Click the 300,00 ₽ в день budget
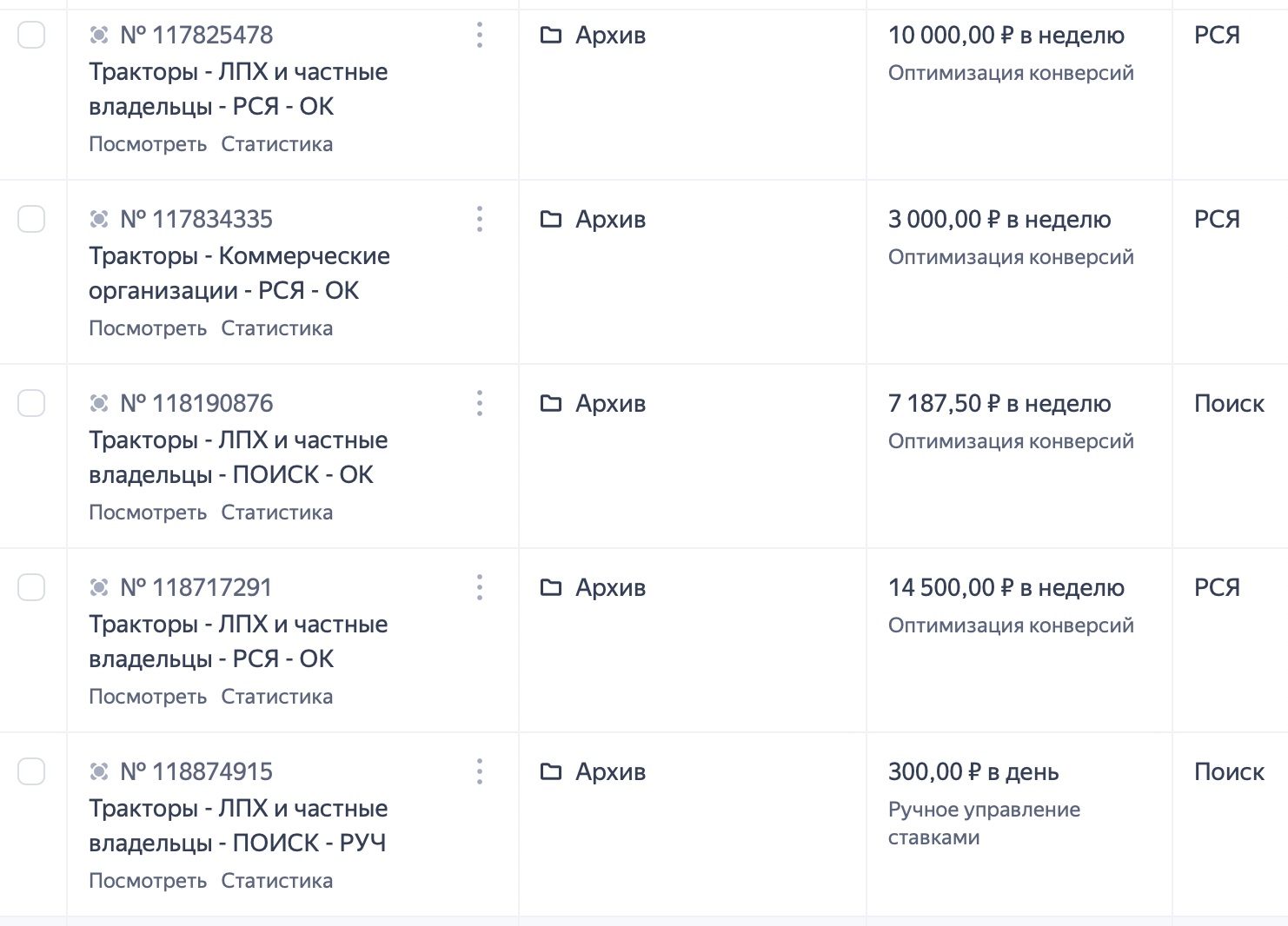 coord(973,772)
